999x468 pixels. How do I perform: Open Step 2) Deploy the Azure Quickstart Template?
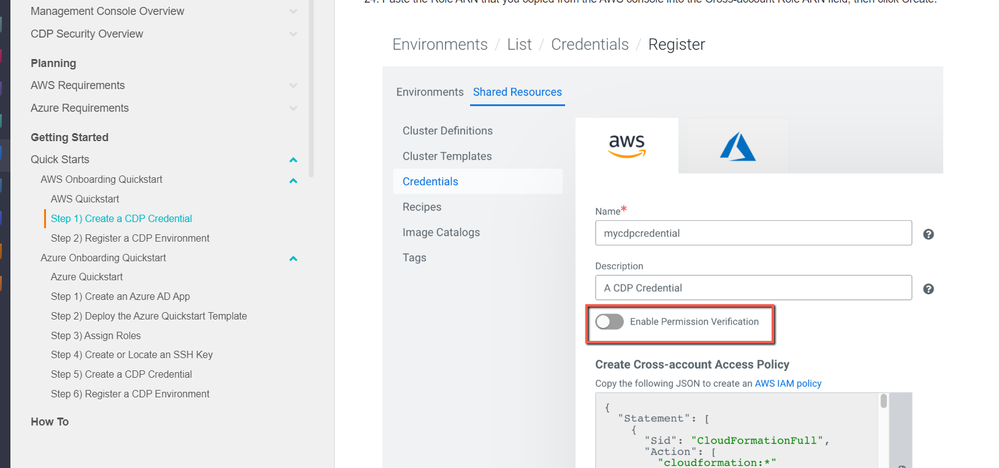click(x=149, y=316)
